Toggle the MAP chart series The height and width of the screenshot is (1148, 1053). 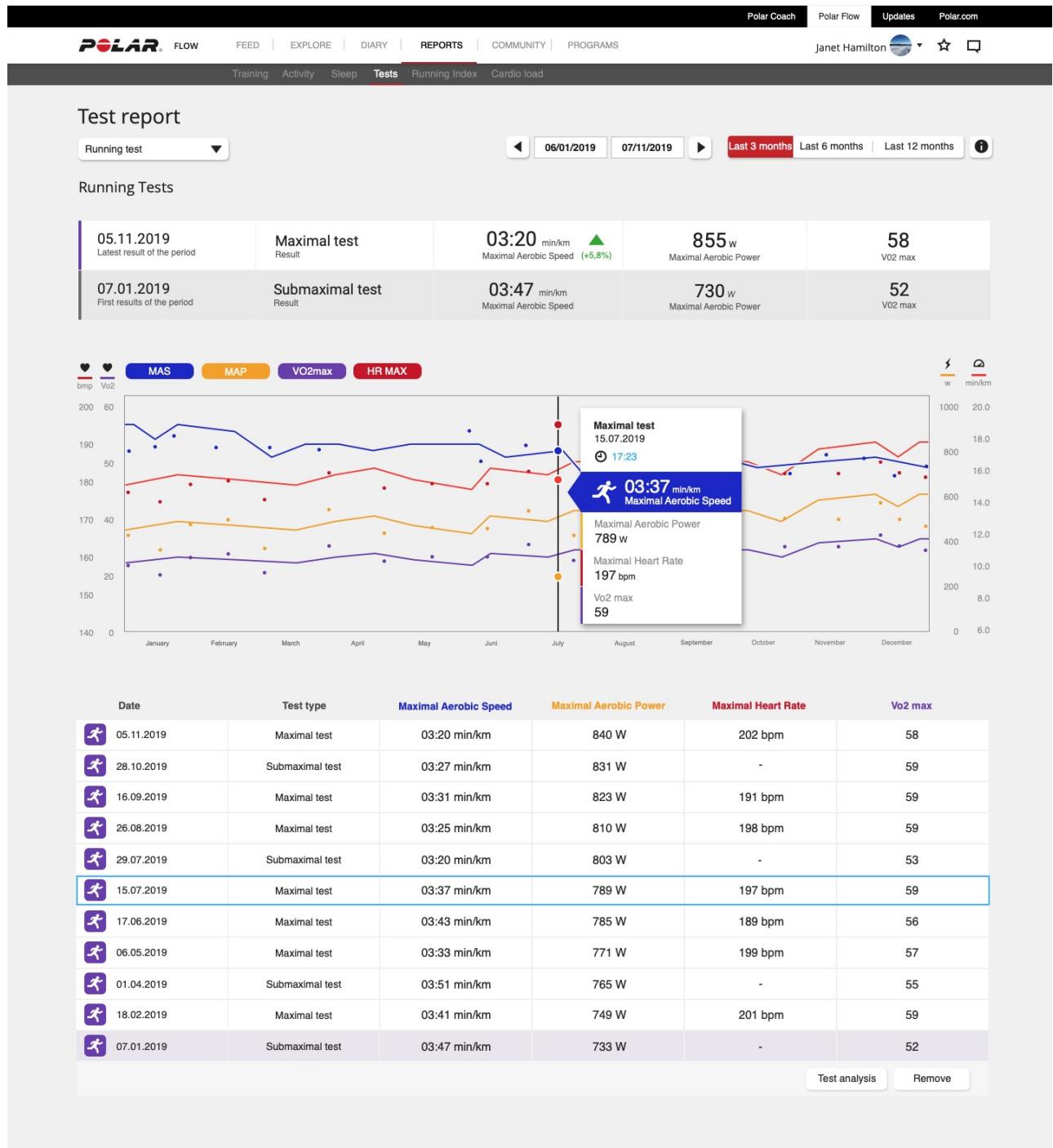point(235,372)
